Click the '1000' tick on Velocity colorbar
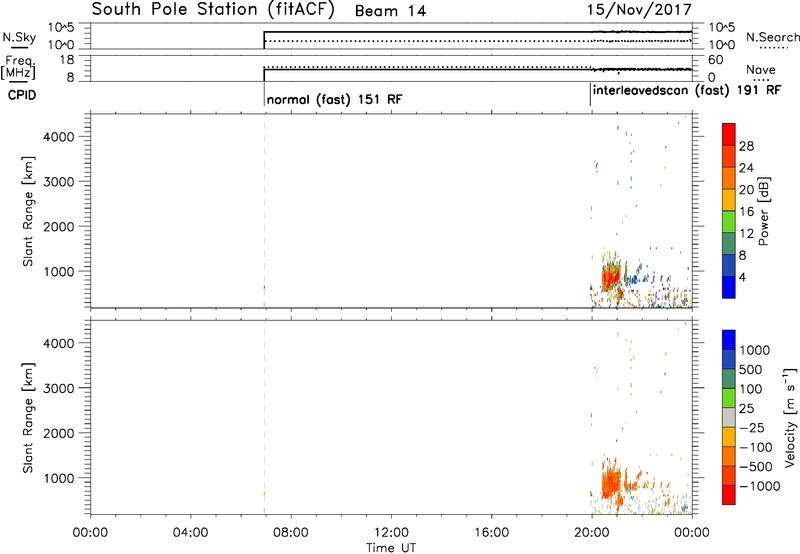This screenshot has width=800, height=554. (x=755, y=350)
